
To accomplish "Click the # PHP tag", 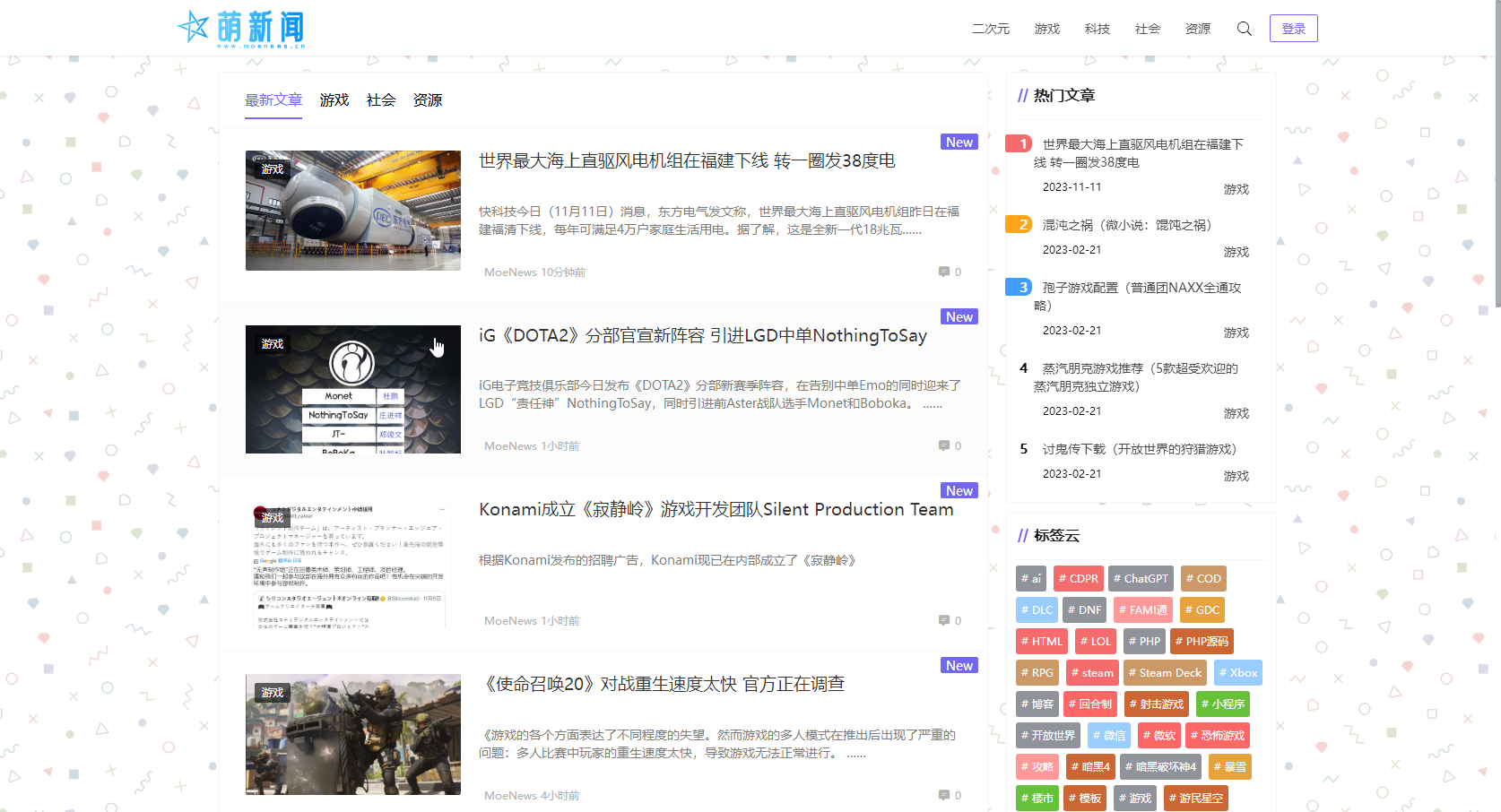I will click(1144, 642).
